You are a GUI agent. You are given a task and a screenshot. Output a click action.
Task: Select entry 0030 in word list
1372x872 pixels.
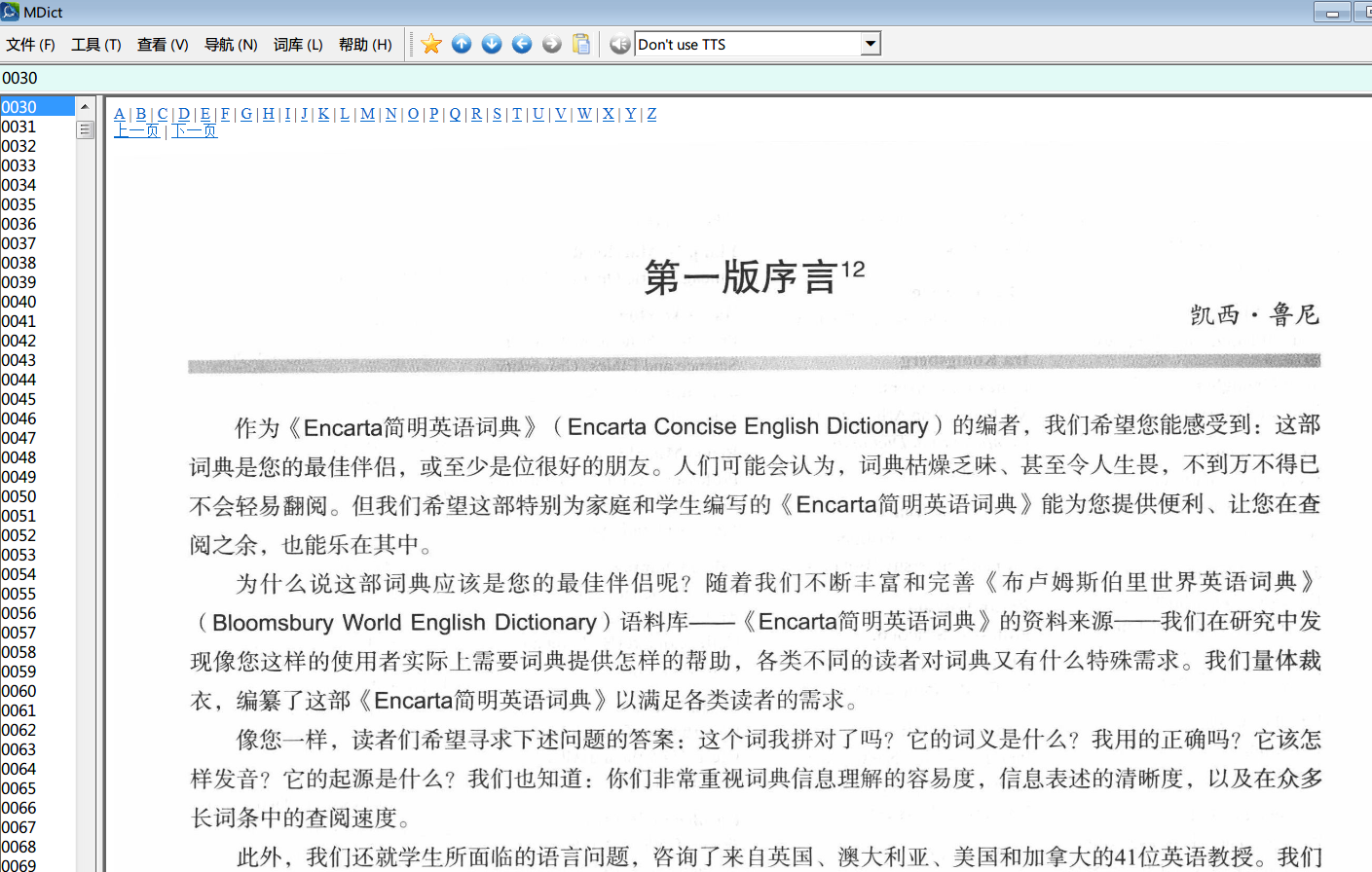(37, 107)
